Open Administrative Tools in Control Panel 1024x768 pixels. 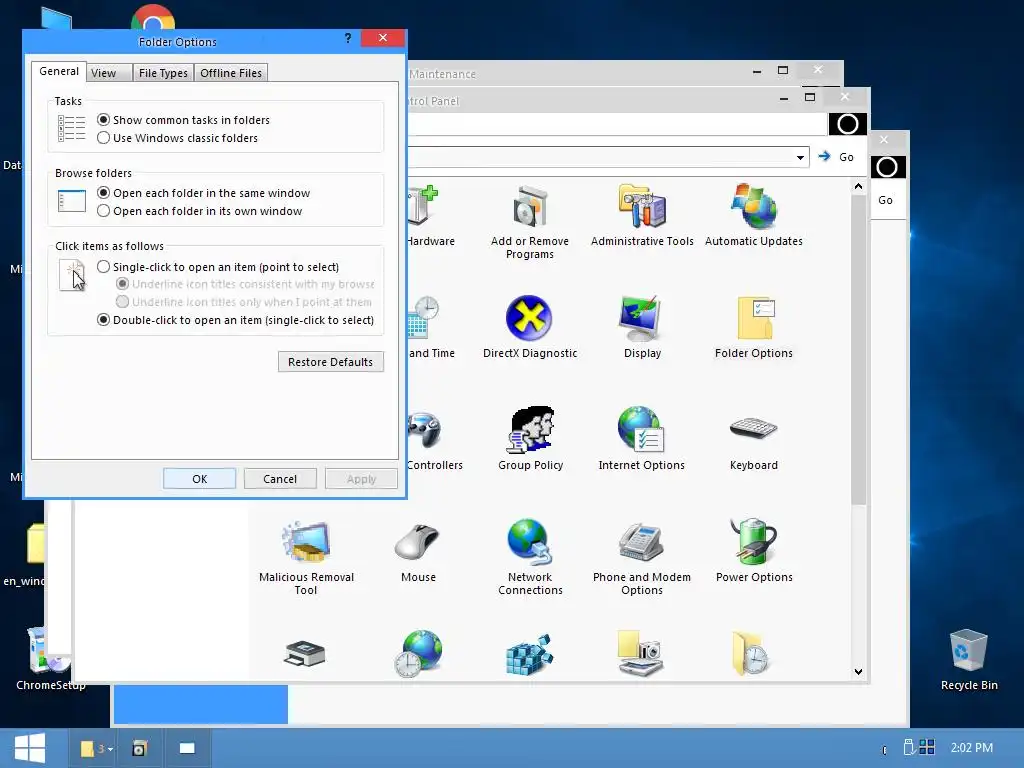(642, 217)
